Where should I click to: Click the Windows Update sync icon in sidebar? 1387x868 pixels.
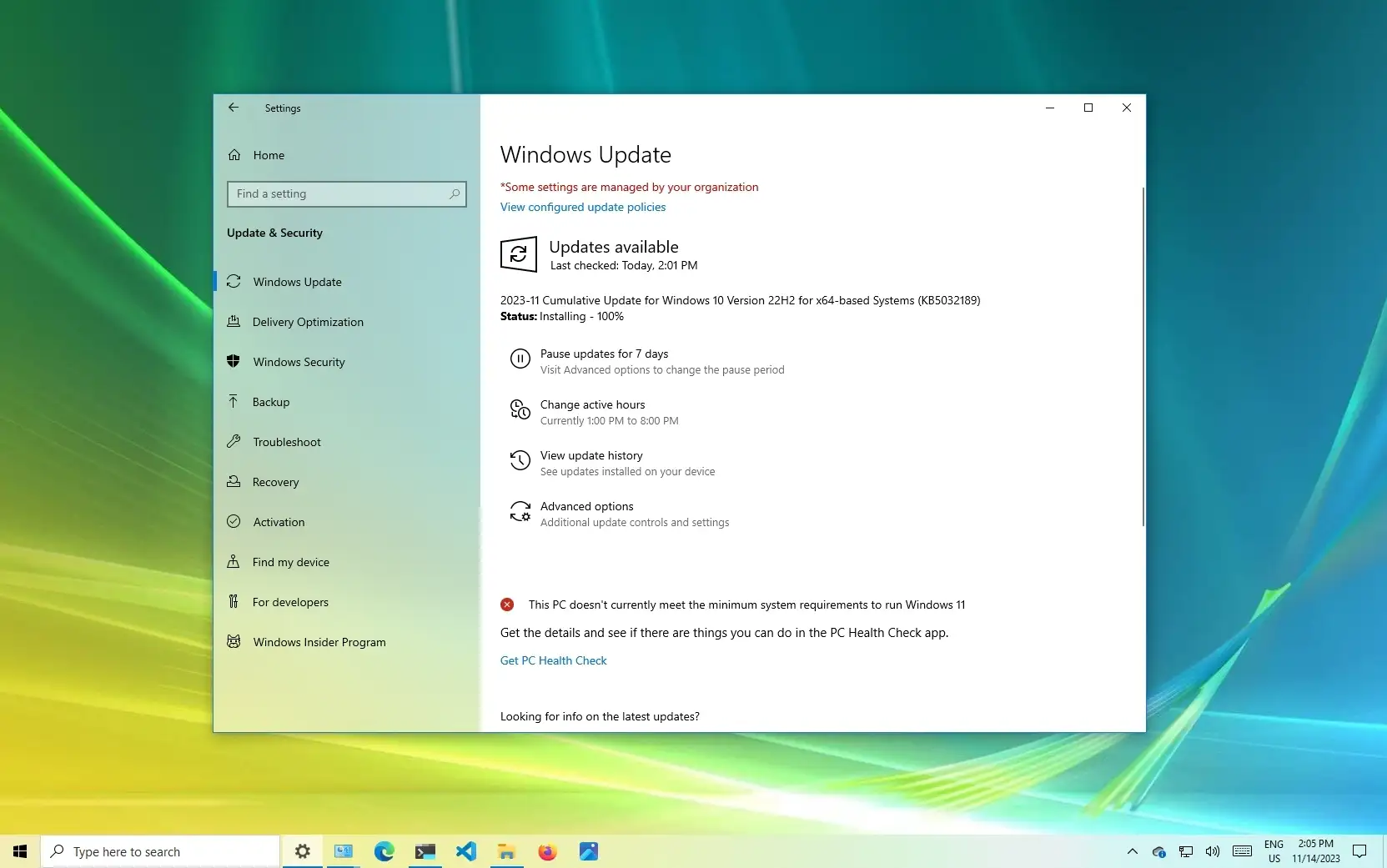point(234,282)
